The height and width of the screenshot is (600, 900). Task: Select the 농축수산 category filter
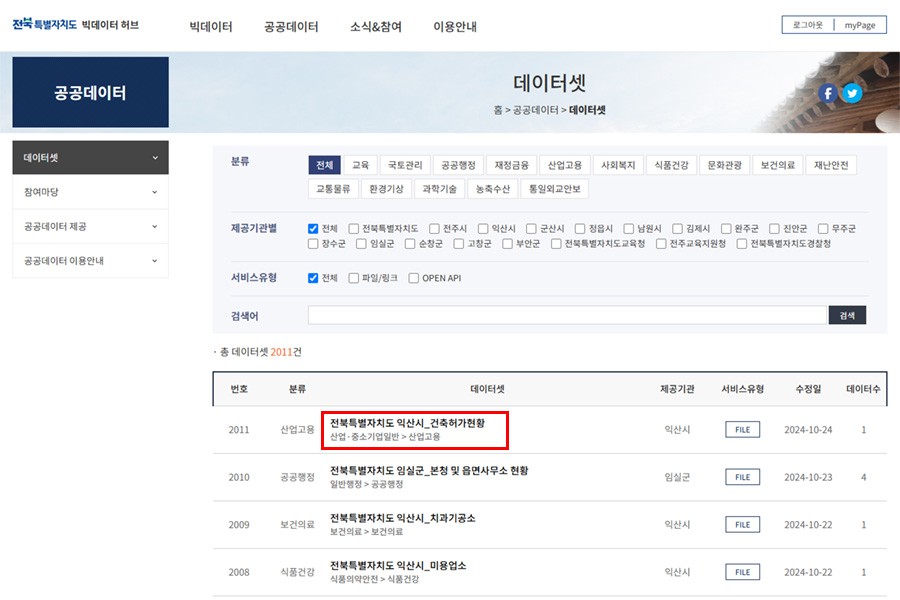[493, 188]
